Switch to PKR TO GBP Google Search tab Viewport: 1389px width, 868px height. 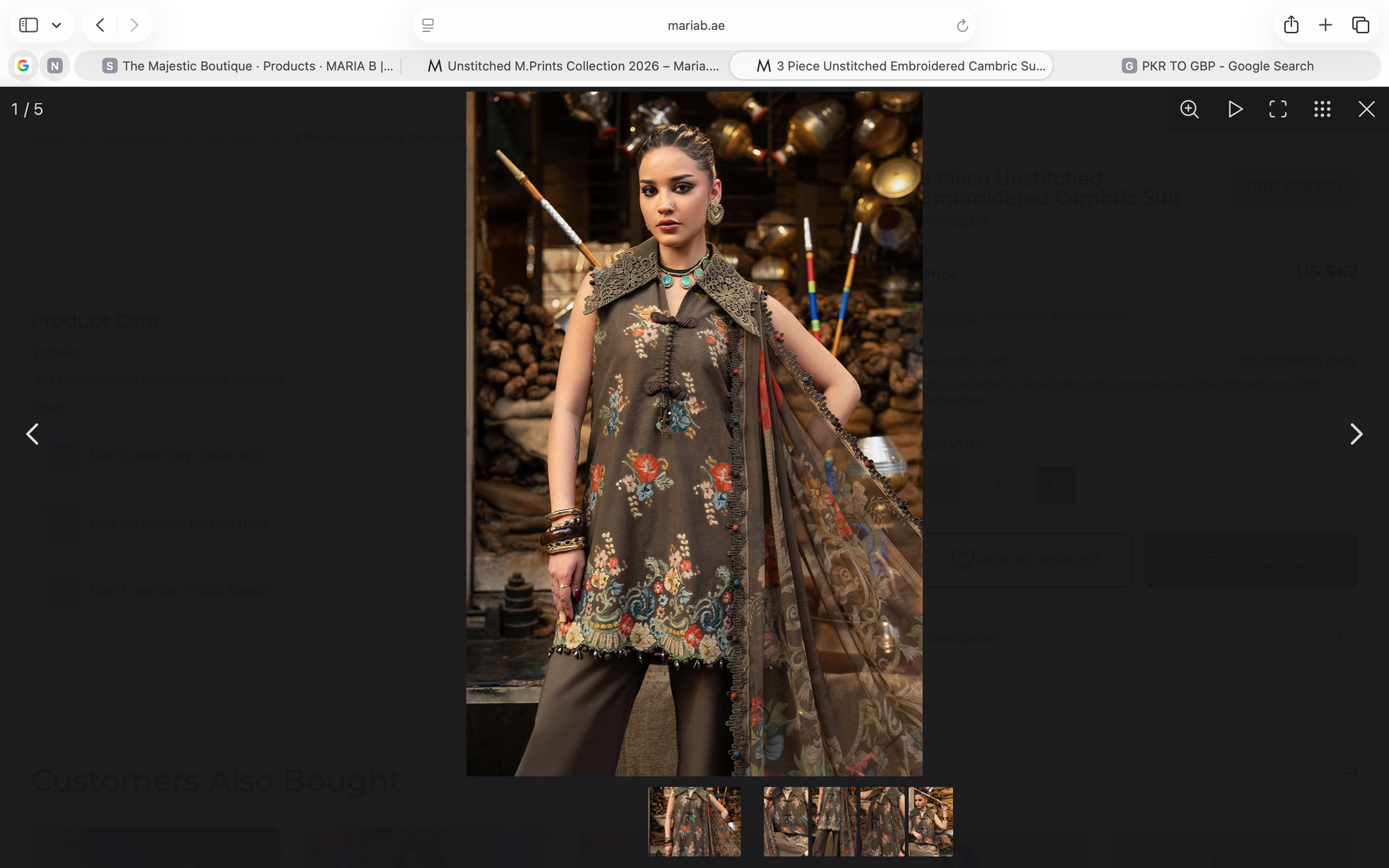[1217, 66]
